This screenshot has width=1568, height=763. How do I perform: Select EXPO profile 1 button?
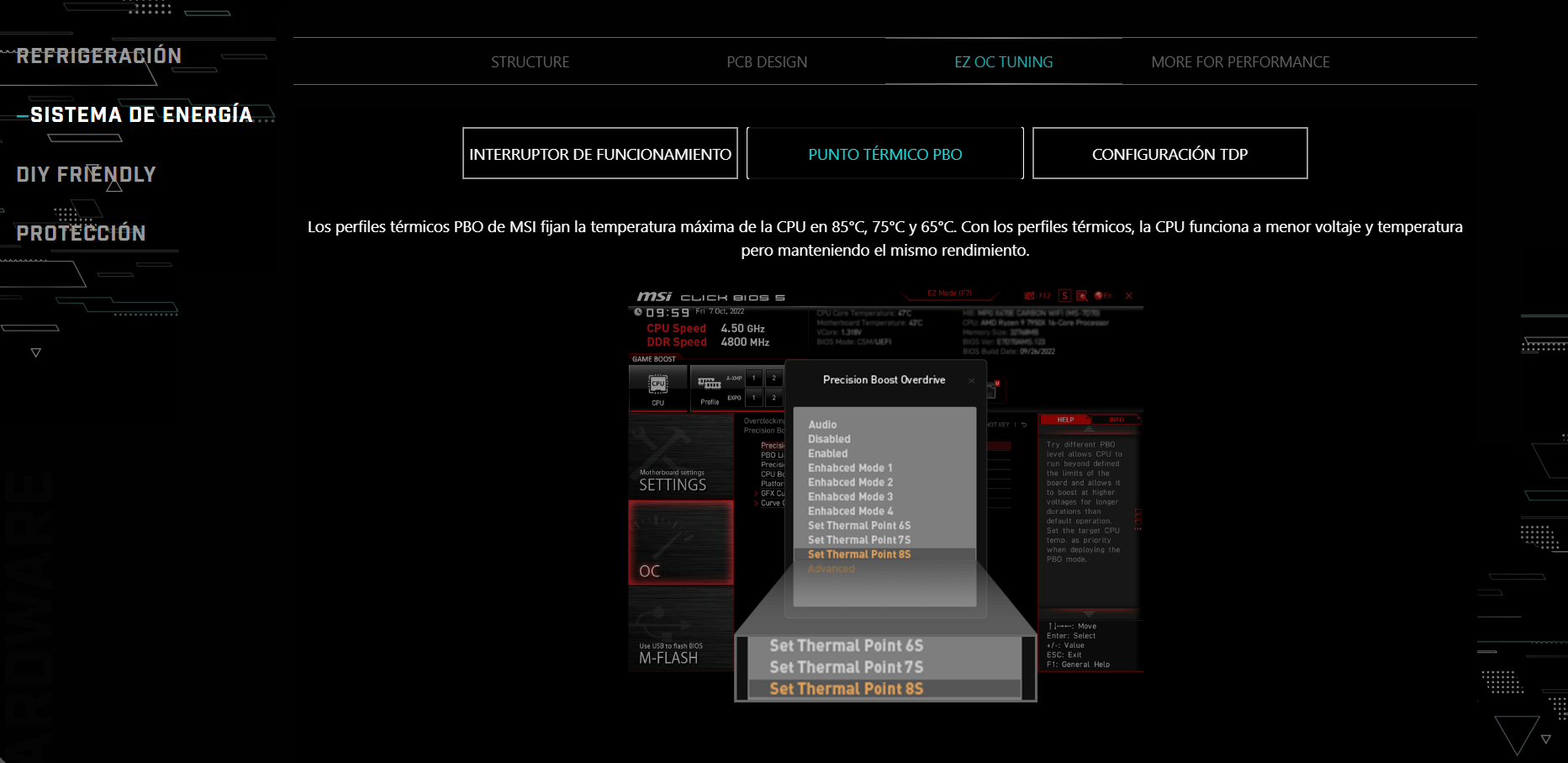[x=754, y=398]
